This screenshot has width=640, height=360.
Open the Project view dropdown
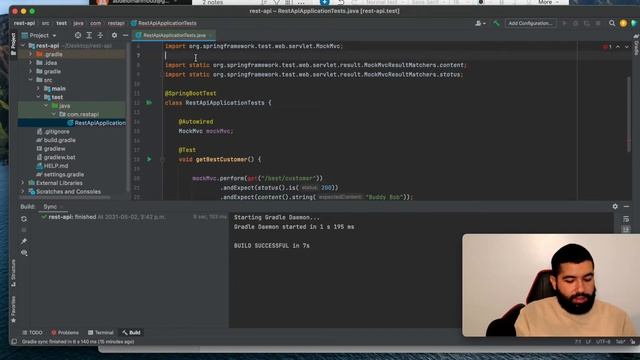pyautogui.click(x=39, y=36)
